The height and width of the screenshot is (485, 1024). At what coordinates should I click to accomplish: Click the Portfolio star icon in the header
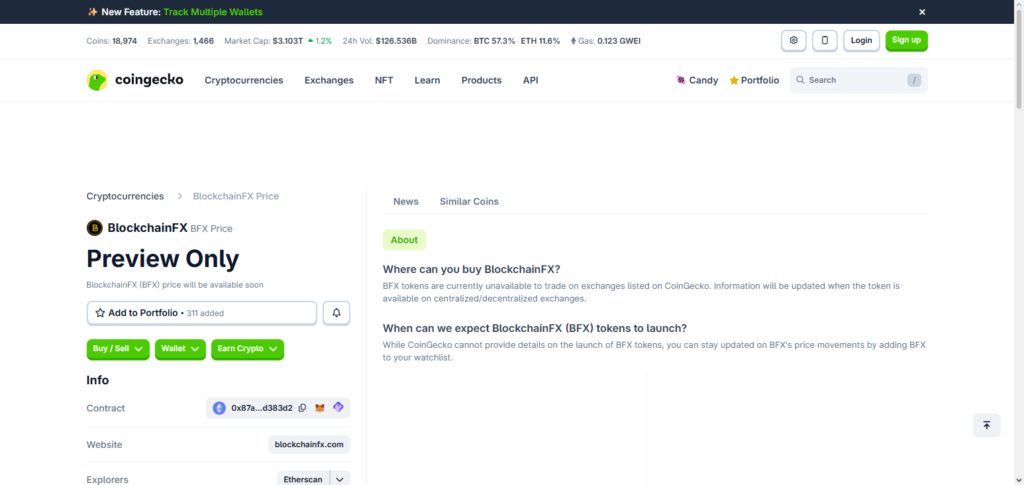point(734,80)
